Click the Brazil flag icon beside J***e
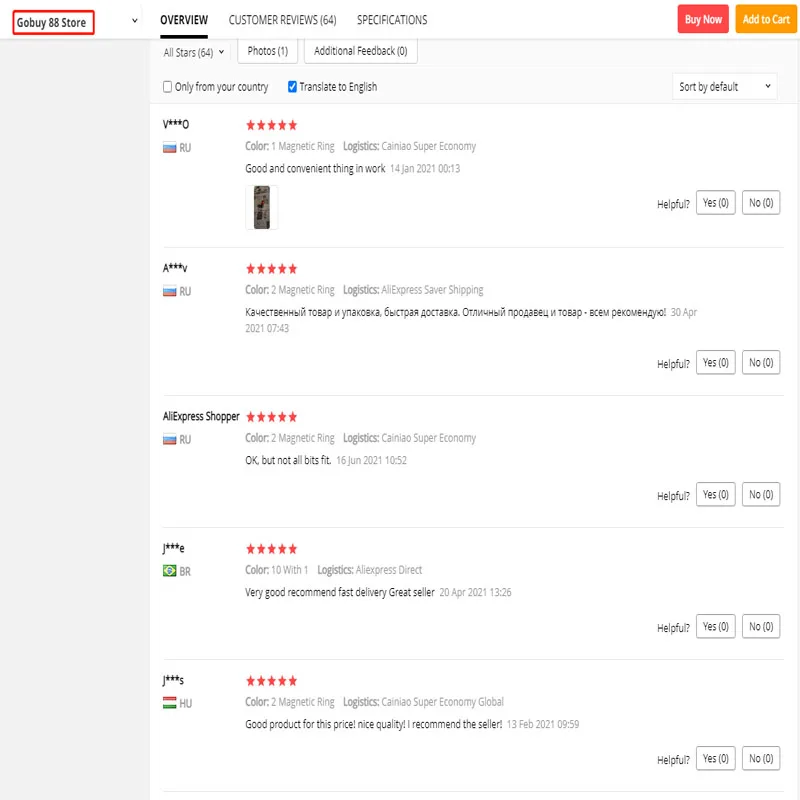The width and height of the screenshot is (800, 800). (x=170, y=572)
